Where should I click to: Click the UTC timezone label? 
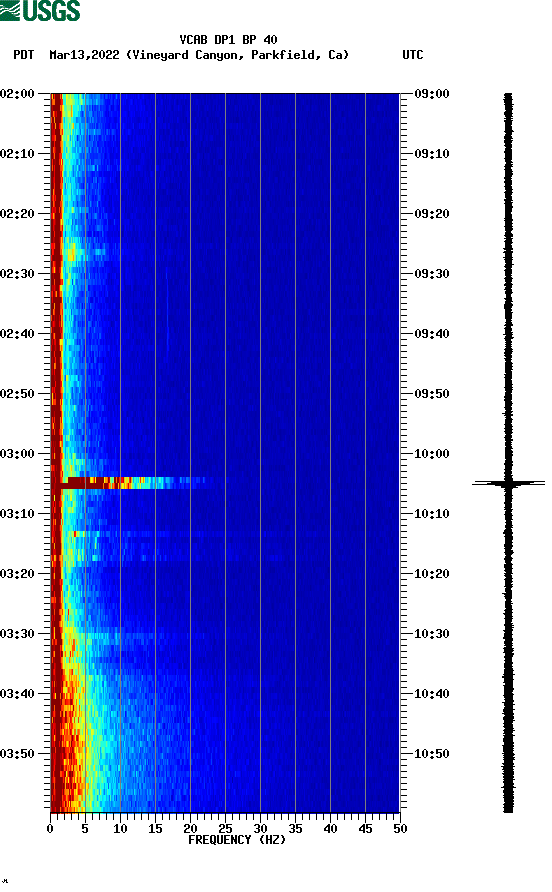413,55
